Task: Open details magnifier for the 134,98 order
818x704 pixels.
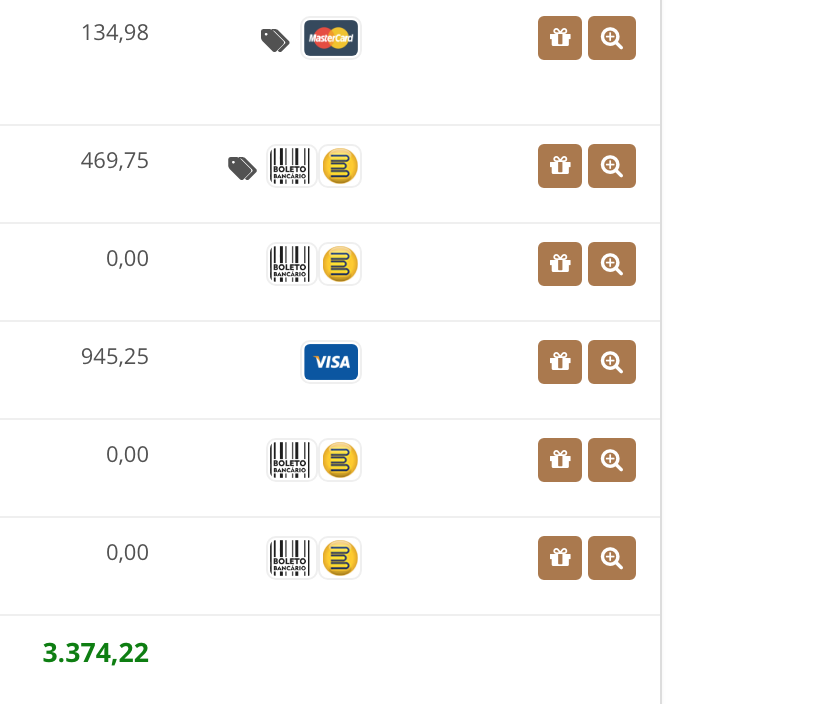Action: pos(612,38)
